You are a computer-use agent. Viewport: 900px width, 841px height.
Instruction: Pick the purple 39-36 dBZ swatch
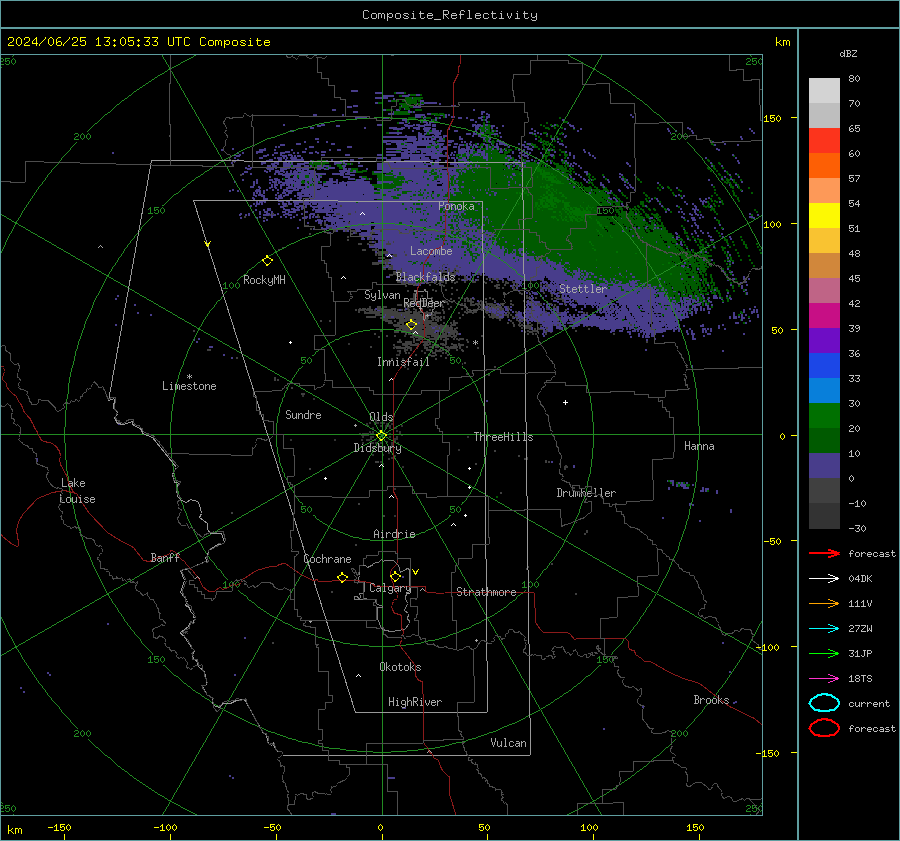point(824,341)
